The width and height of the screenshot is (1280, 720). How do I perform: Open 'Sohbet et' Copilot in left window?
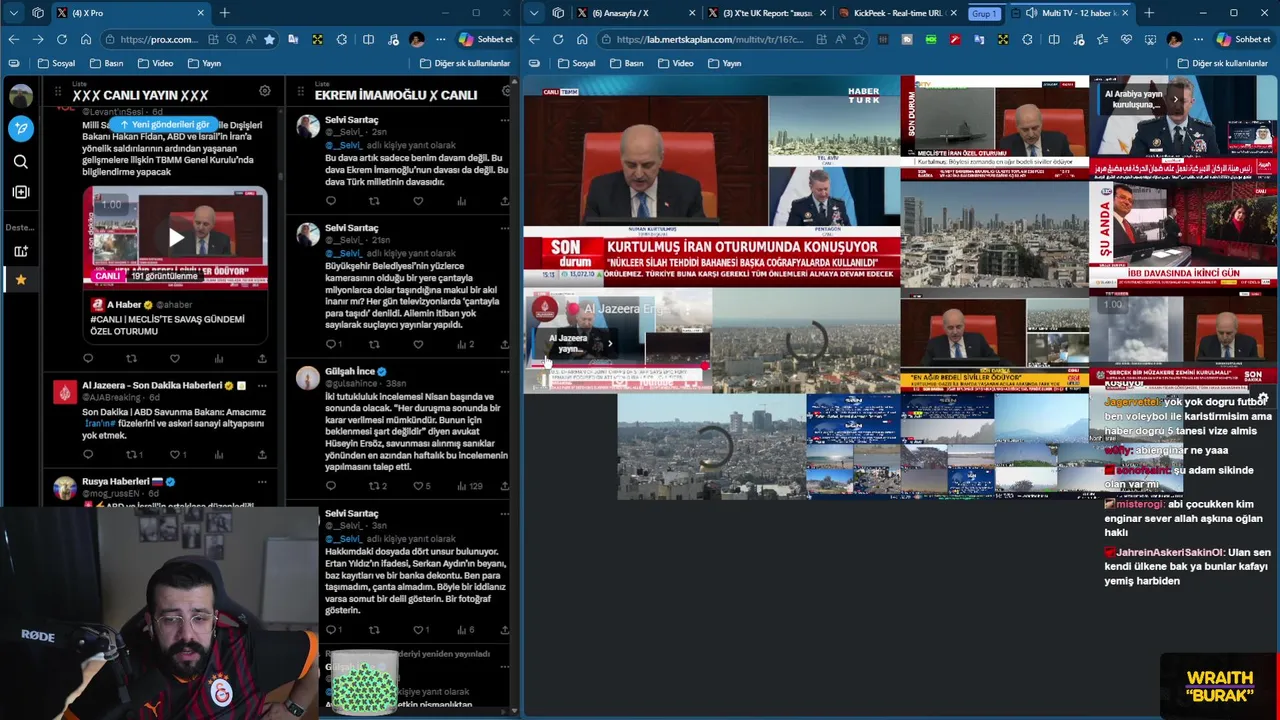[485, 39]
